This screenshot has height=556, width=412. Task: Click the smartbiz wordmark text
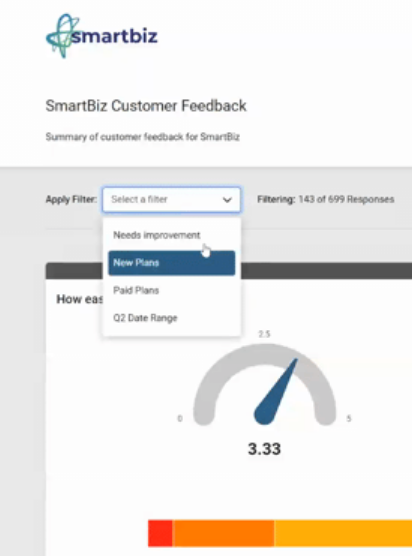pos(115,36)
